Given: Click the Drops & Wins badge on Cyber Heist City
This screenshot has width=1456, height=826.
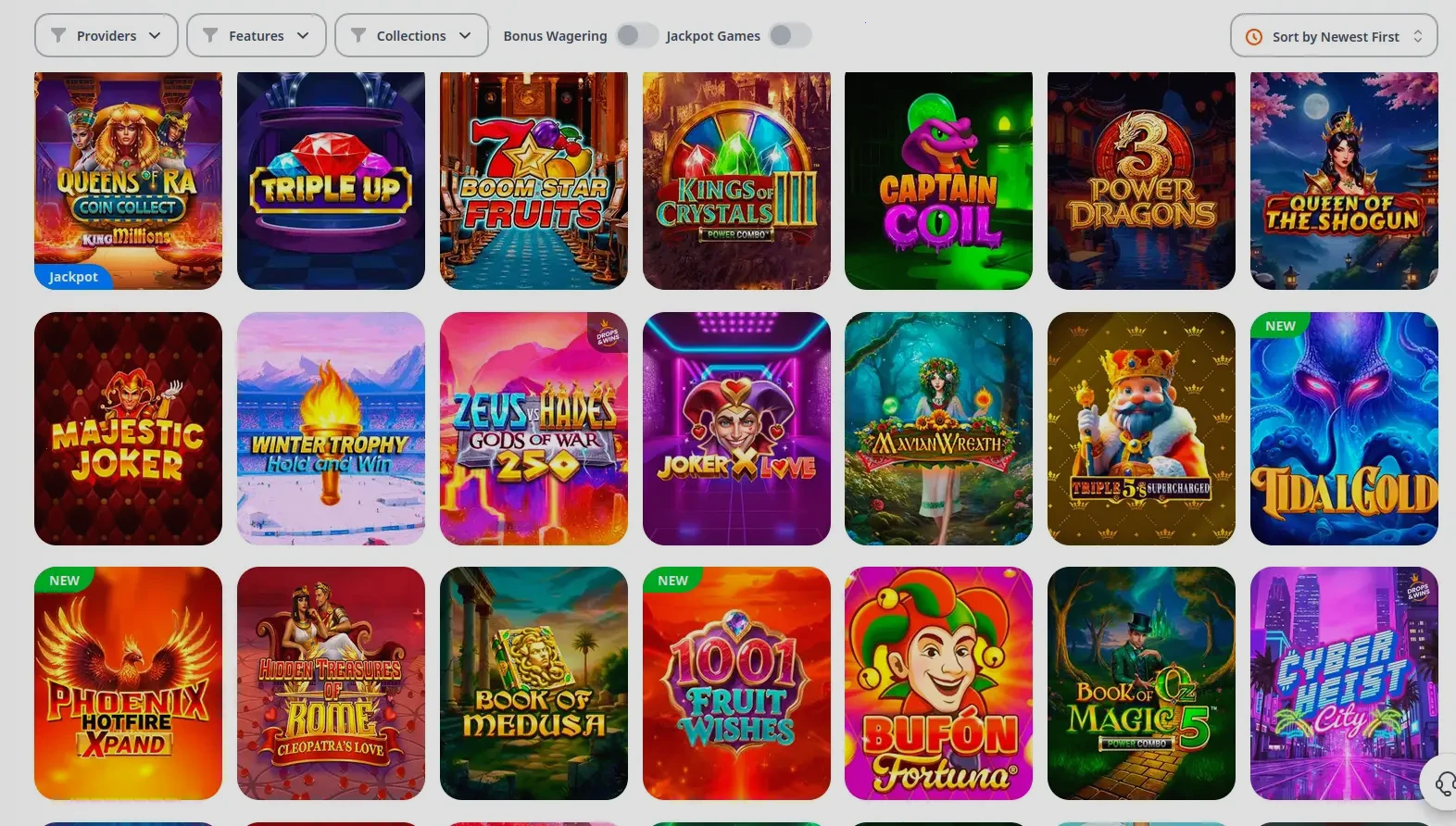Looking at the screenshot, I should [x=1418, y=587].
